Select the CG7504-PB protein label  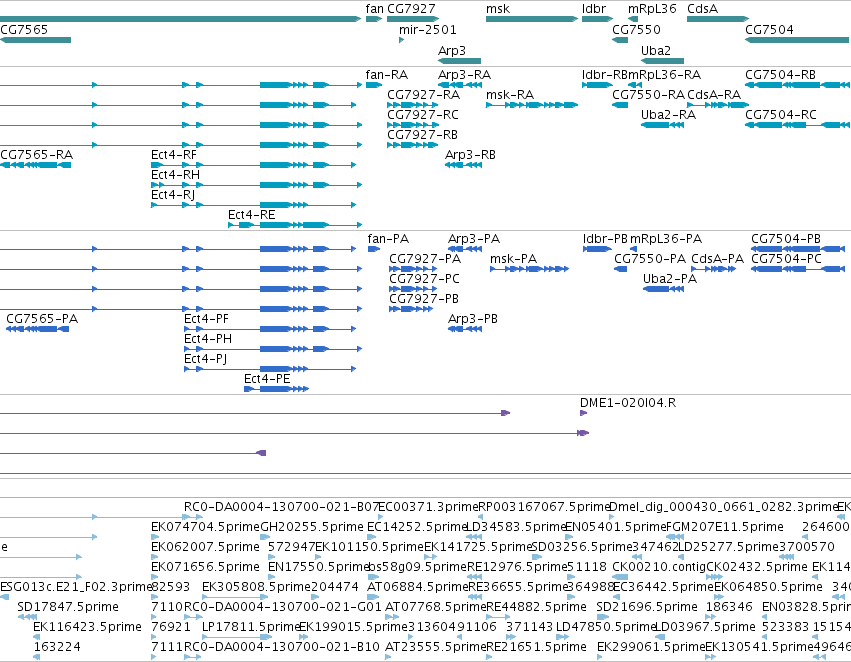[786, 239]
